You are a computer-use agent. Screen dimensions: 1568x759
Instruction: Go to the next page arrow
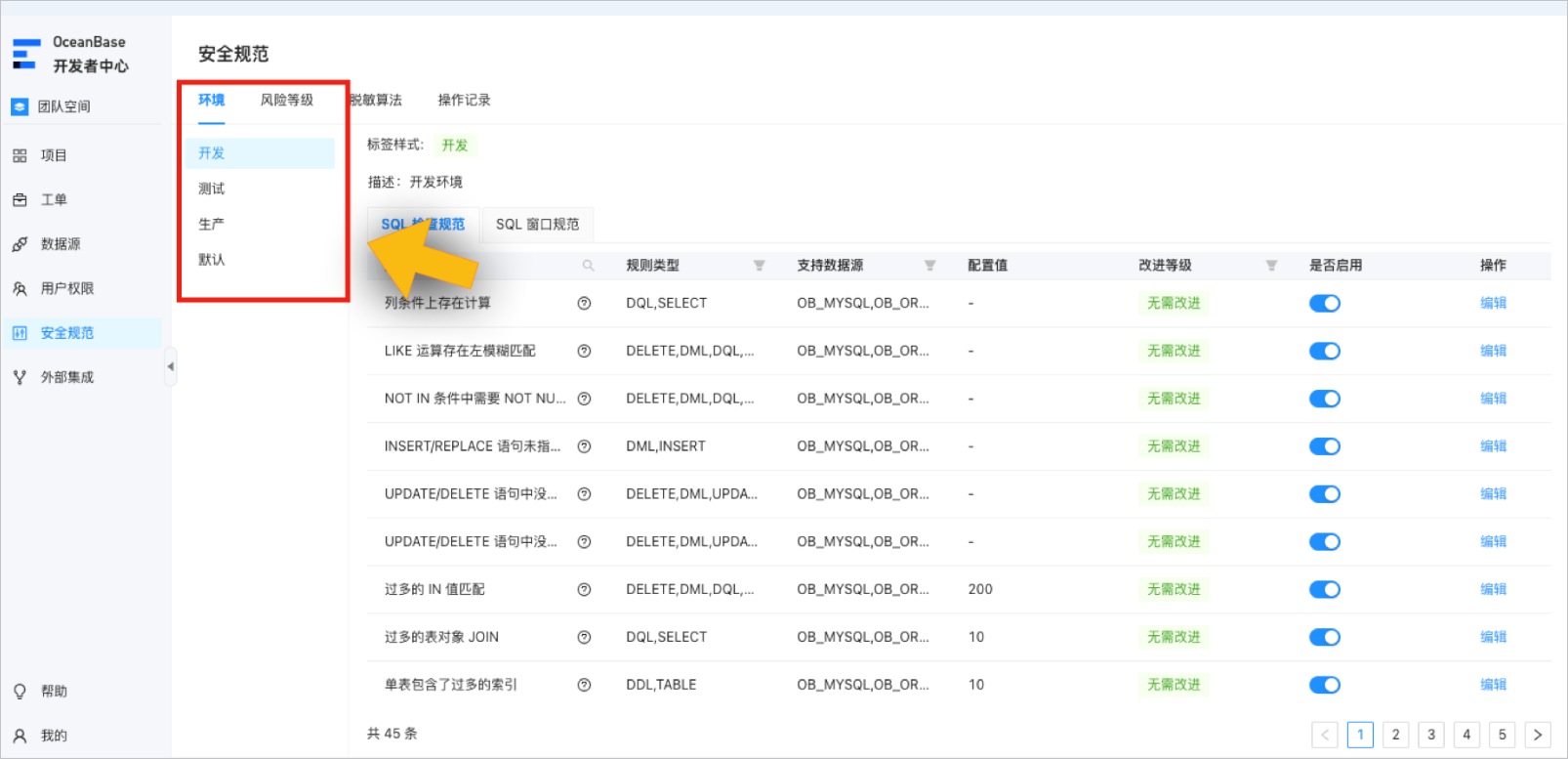1538,735
